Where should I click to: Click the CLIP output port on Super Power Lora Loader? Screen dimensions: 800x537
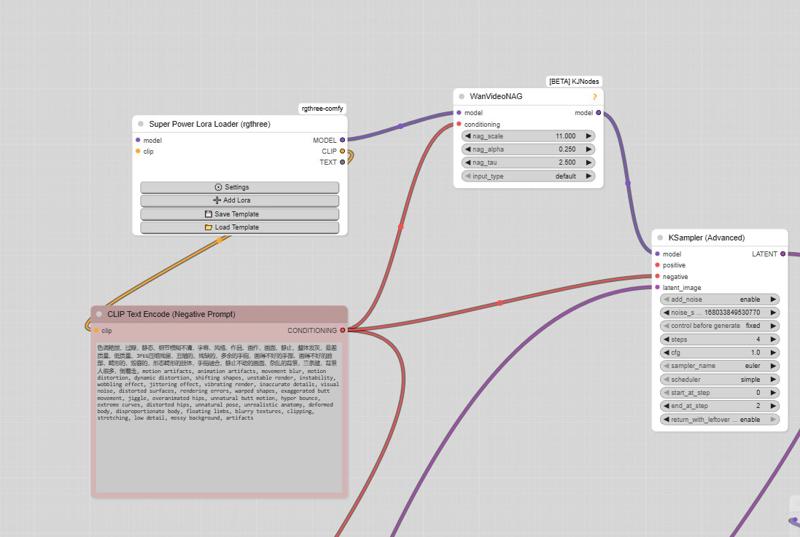[x=342, y=151]
